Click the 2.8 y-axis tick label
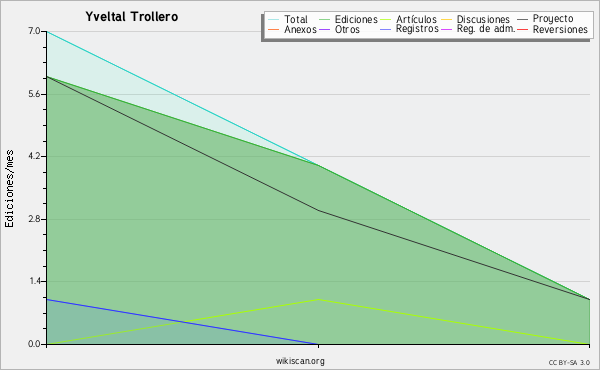 point(34,219)
